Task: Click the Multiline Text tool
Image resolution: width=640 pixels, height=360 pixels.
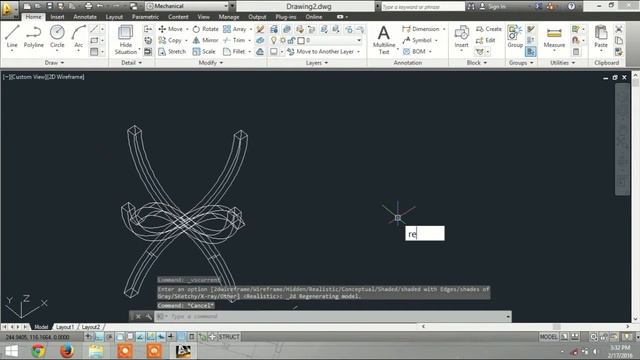Action: coord(384,40)
